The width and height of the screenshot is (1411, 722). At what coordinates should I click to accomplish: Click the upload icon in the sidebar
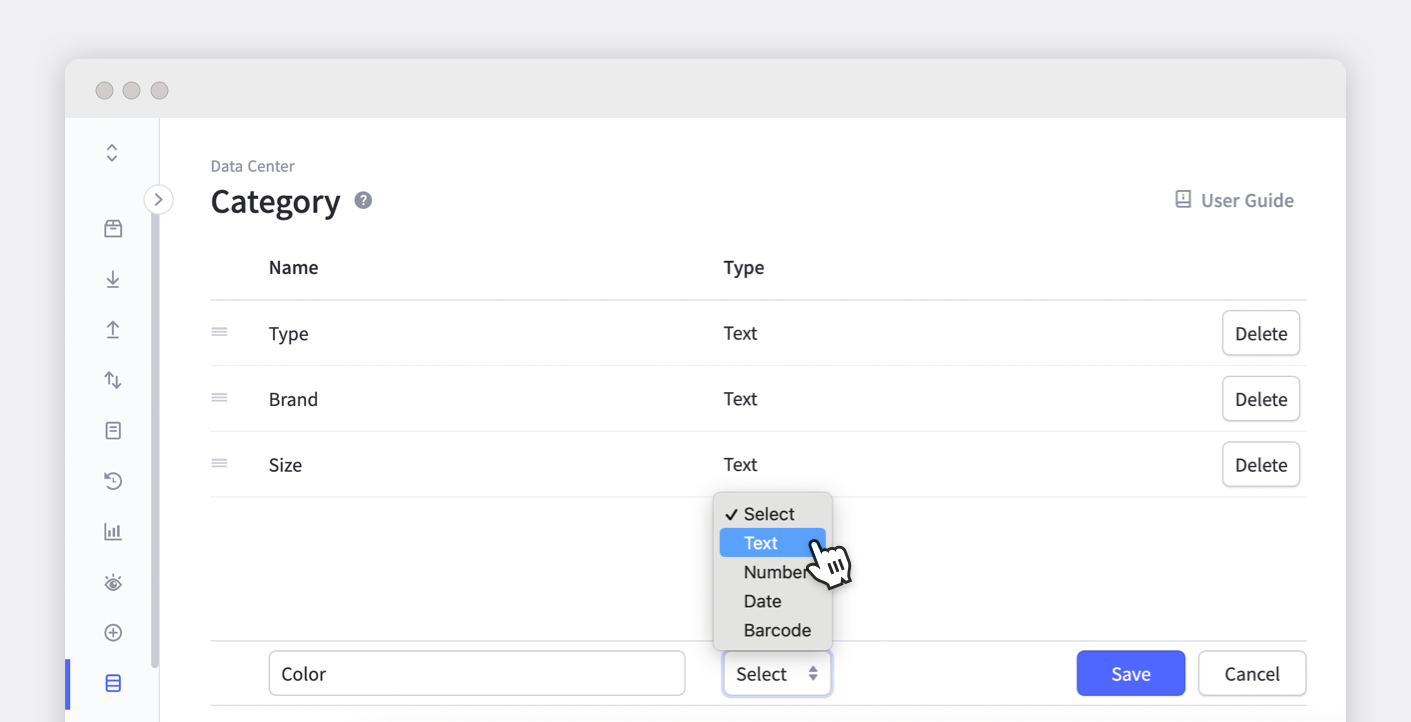tap(113, 329)
